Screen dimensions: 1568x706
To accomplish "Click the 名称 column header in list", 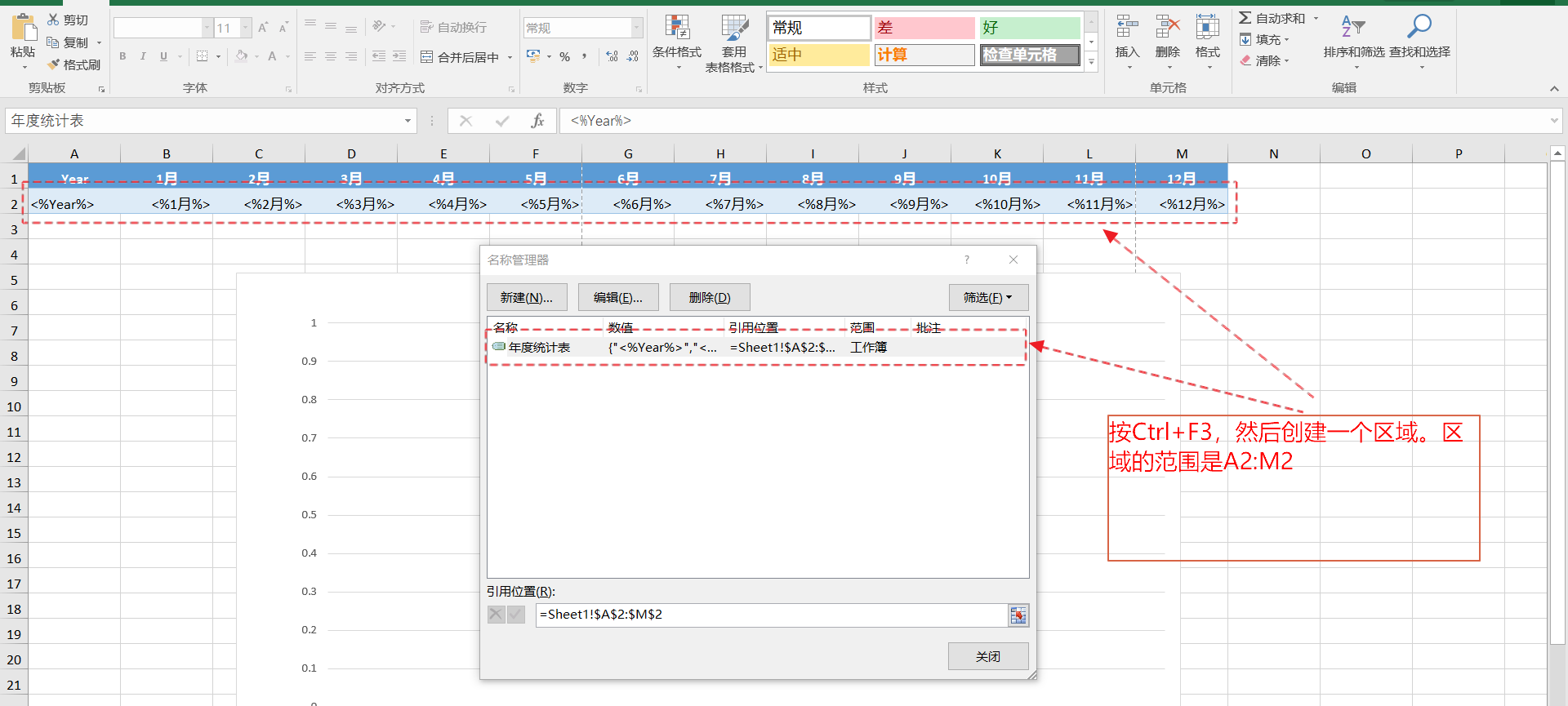I will click(x=506, y=327).
